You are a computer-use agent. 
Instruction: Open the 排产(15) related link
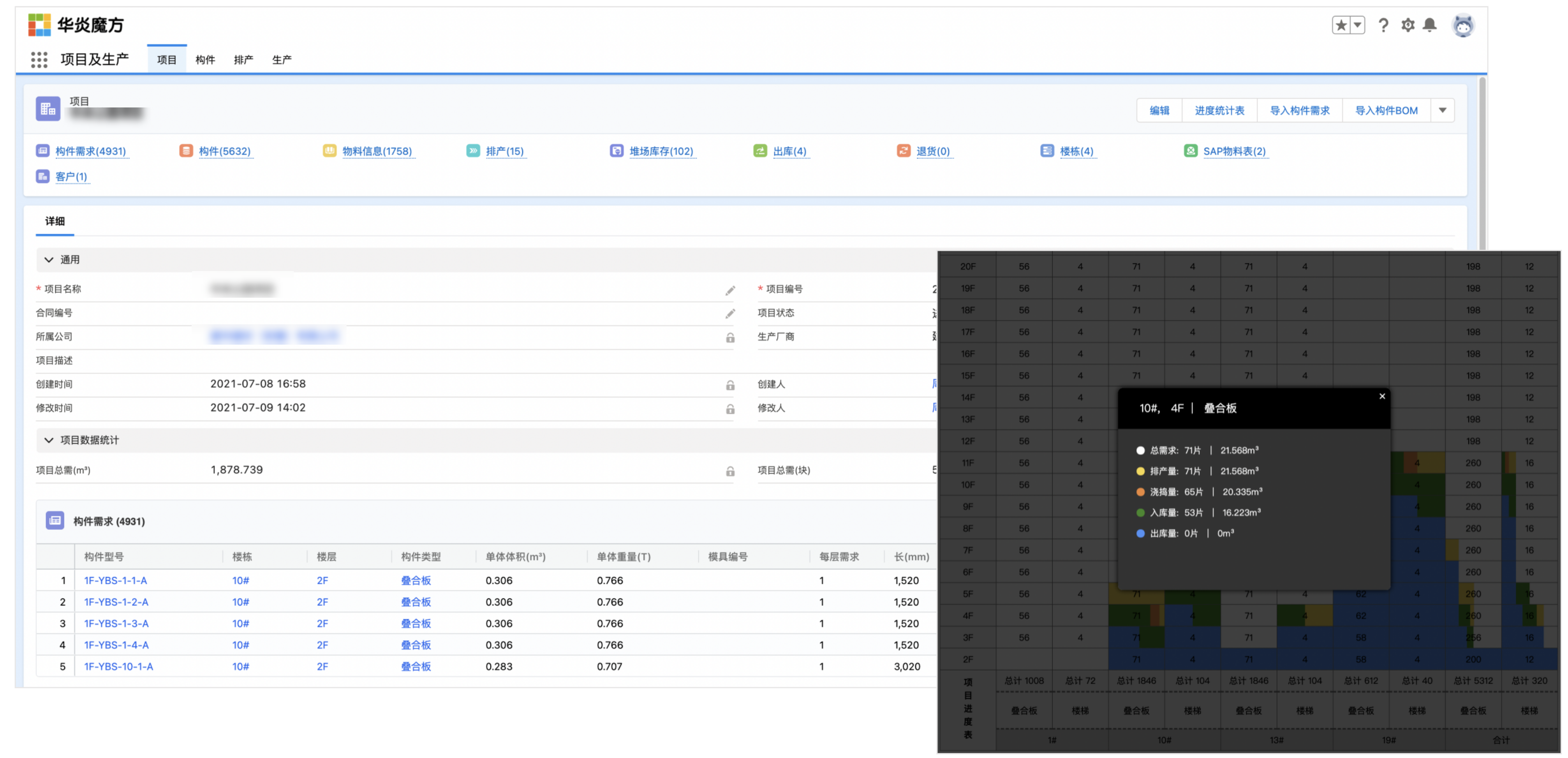(505, 151)
